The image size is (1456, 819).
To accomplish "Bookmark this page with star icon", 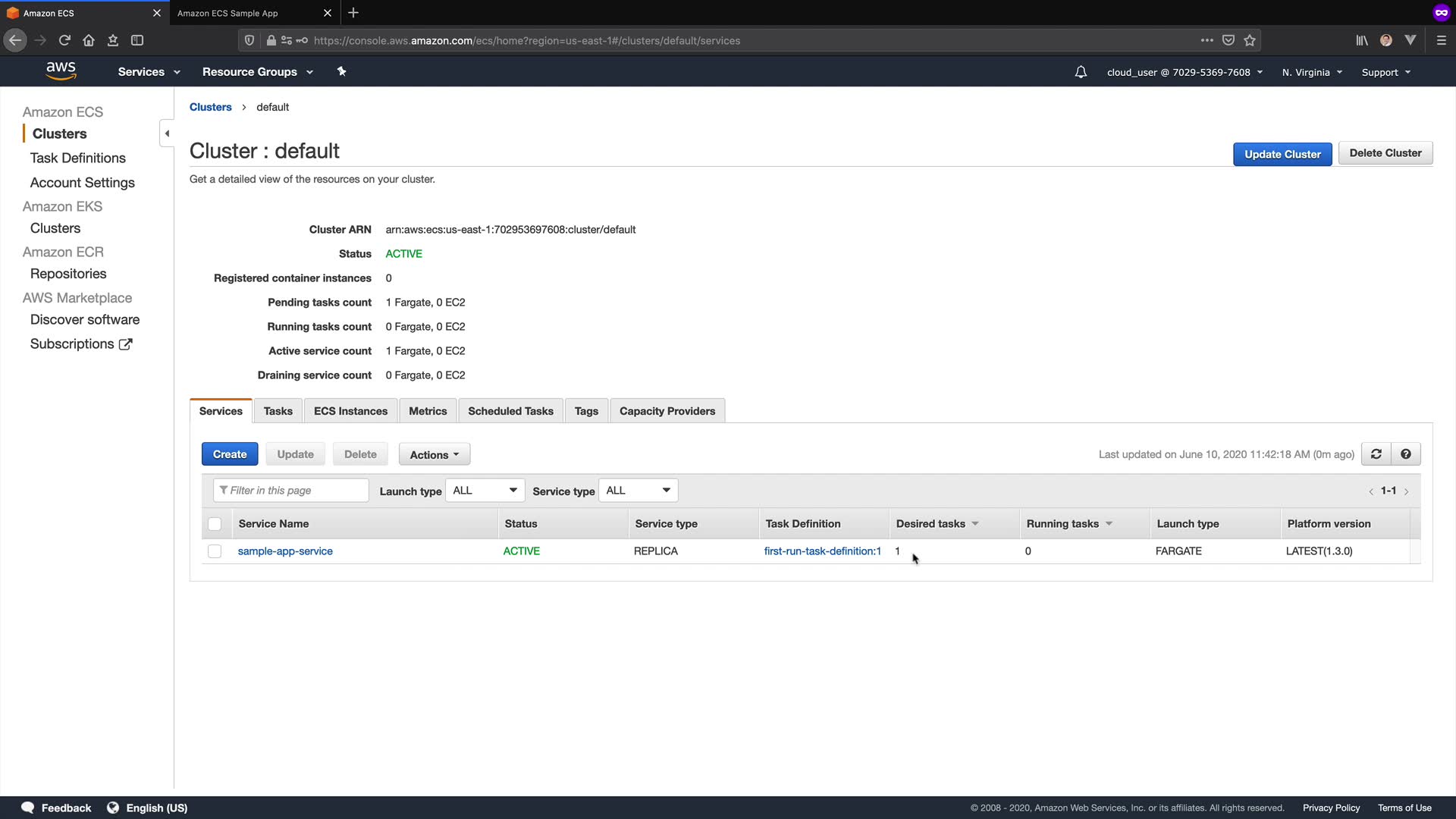I will tap(1250, 40).
